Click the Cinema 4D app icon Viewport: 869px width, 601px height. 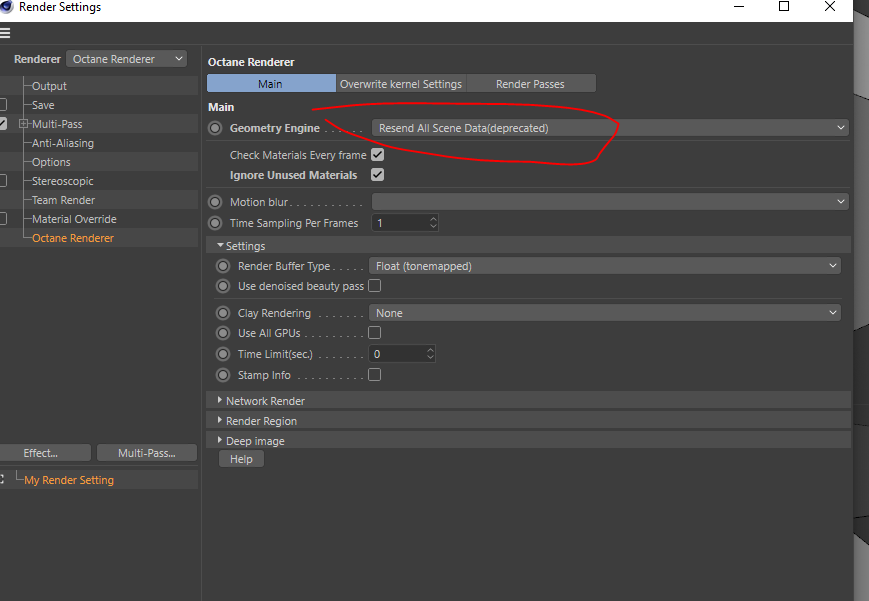[6, 7]
